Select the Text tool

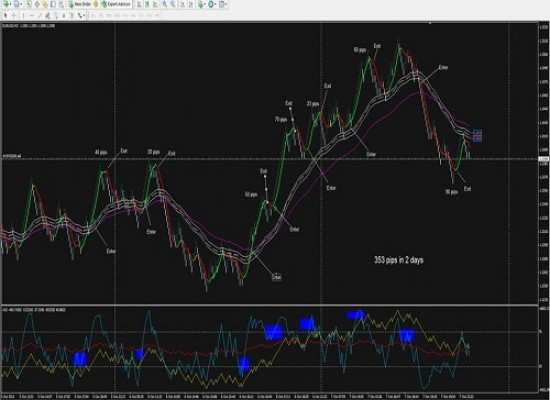[63, 15]
